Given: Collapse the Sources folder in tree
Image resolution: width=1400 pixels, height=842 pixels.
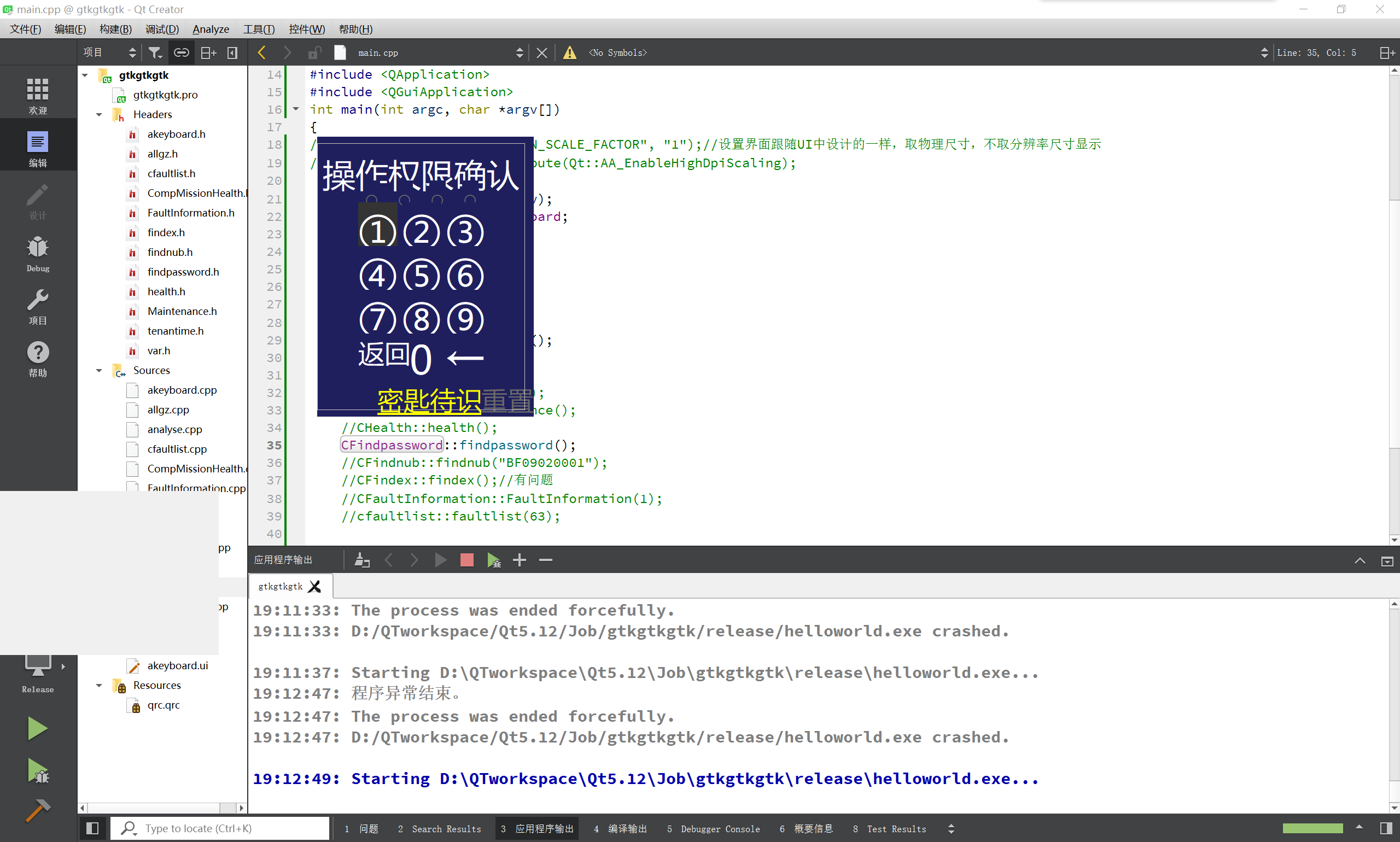Looking at the screenshot, I should pos(99,371).
